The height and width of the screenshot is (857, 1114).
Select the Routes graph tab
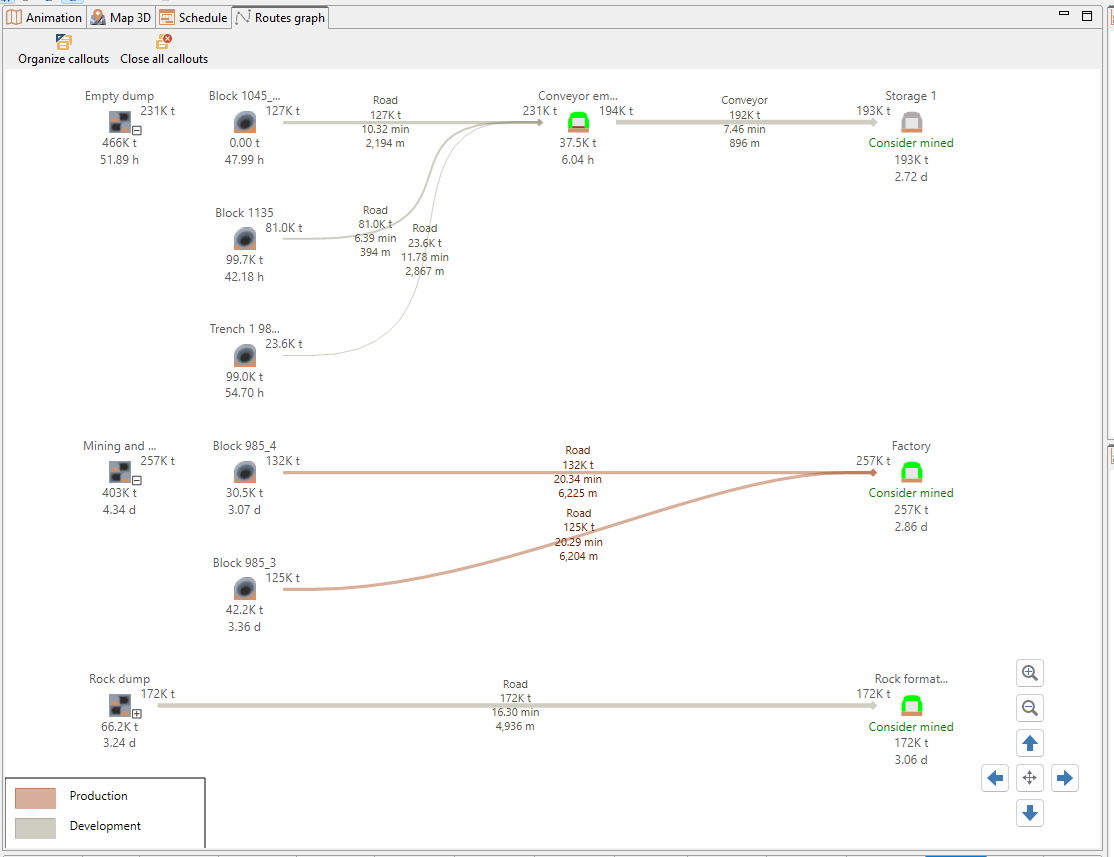click(281, 18)
